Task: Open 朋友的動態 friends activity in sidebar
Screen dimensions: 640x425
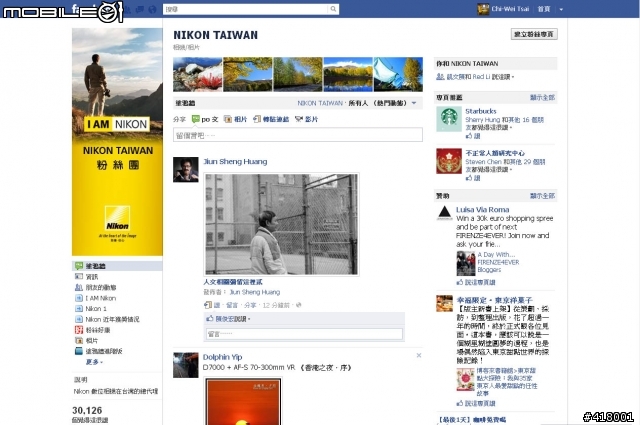Action: pos(96,287)
